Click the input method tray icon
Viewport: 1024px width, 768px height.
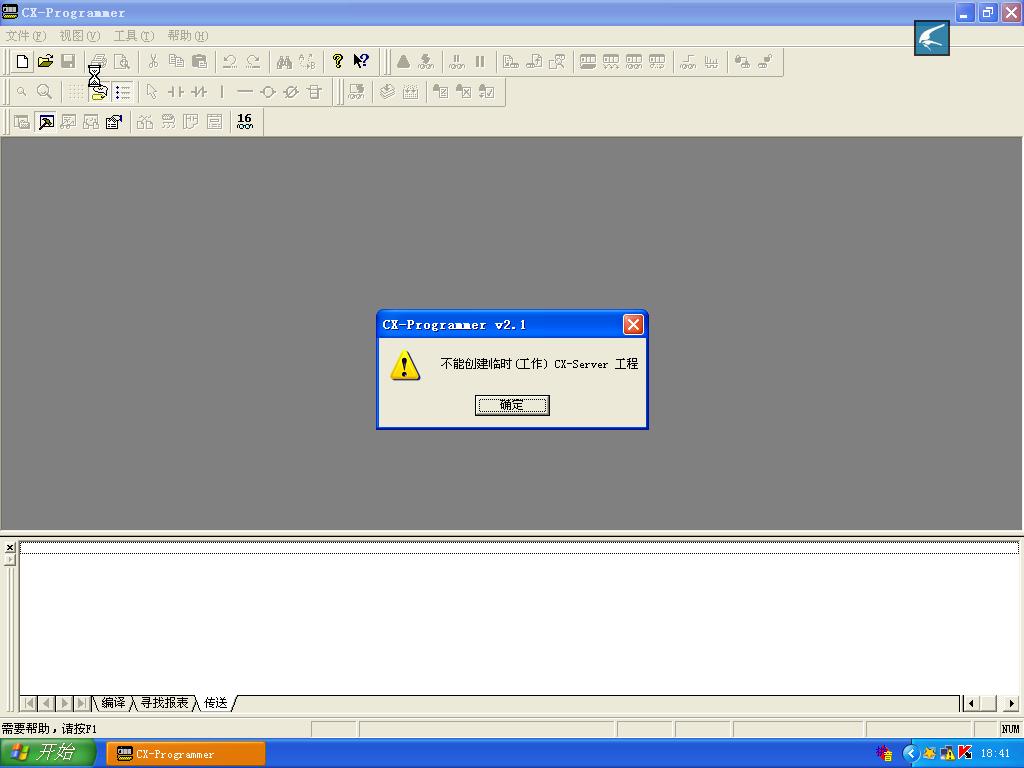click(x=884, y=754)
